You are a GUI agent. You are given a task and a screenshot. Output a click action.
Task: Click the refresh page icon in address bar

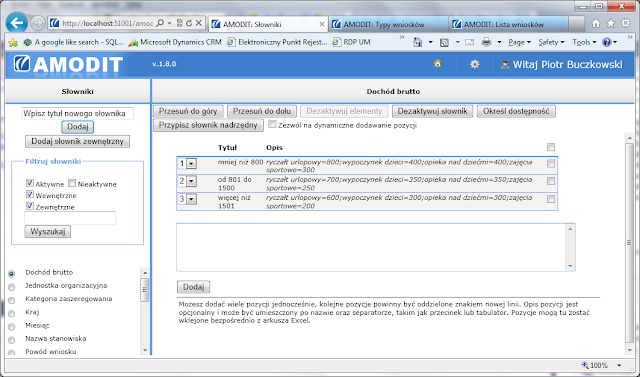[x=189, y=23]
